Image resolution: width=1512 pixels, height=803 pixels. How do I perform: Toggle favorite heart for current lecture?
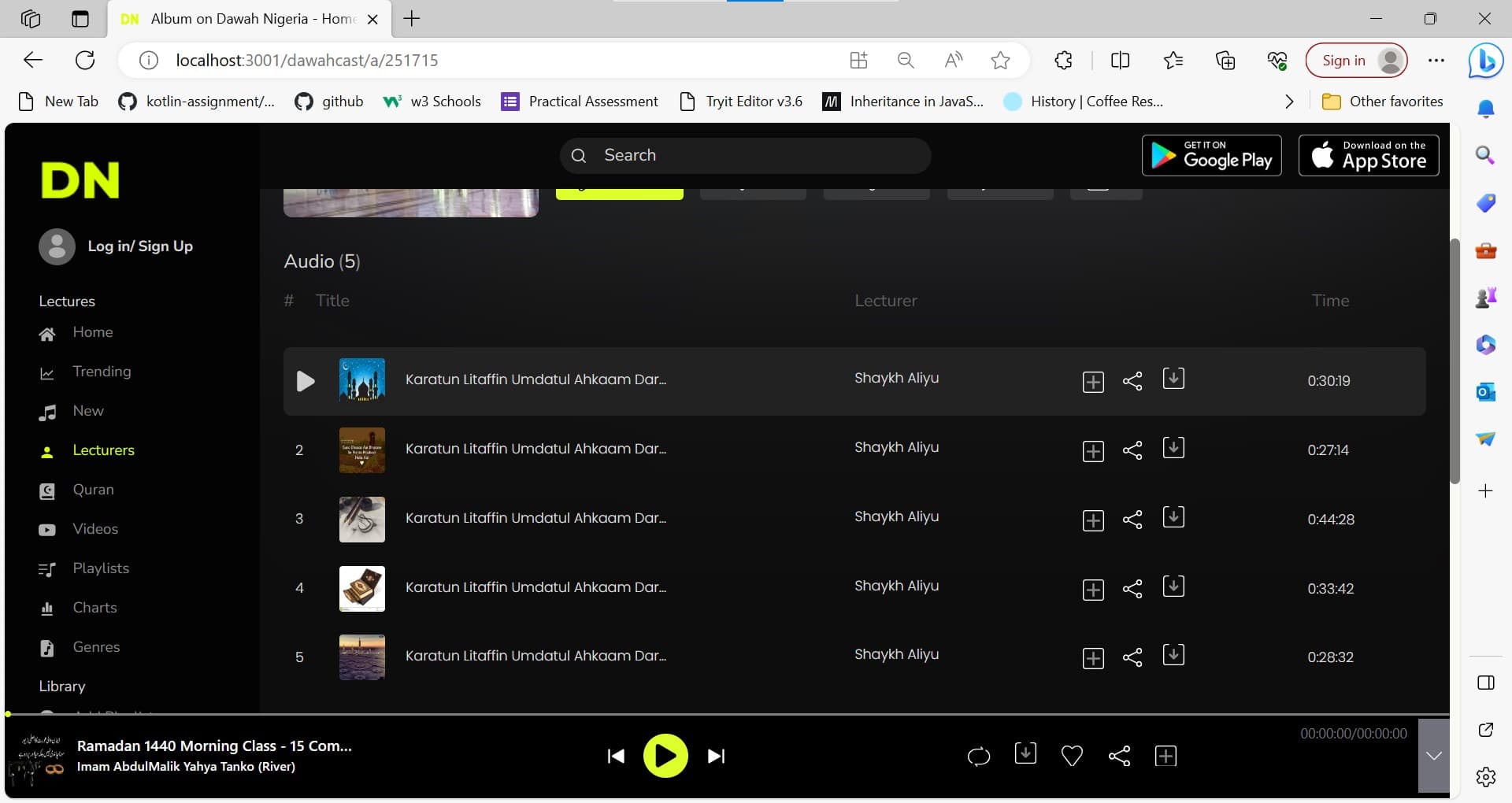[1072, 757]
